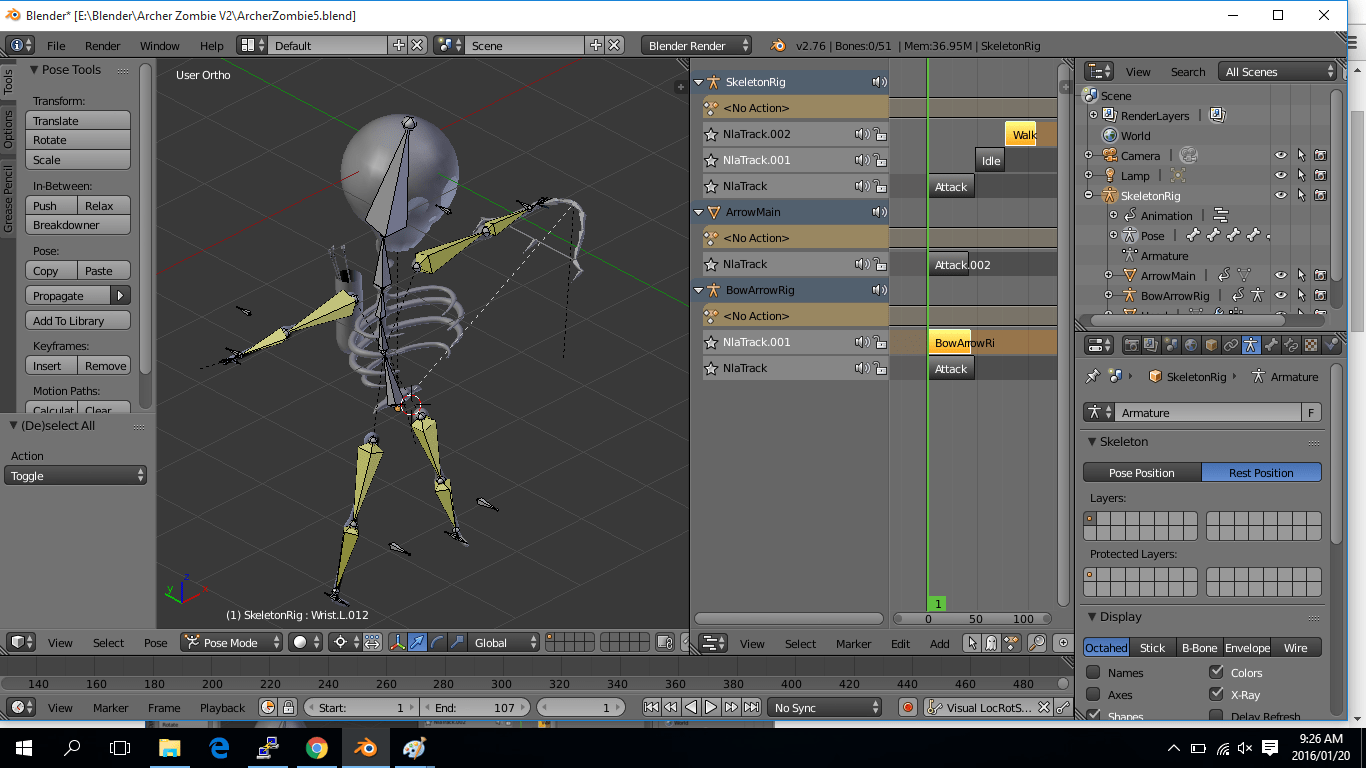Viewport: 1366px width, 768px height.
Task: Select the Rotate manipulator icon
Action: point(437,642)
